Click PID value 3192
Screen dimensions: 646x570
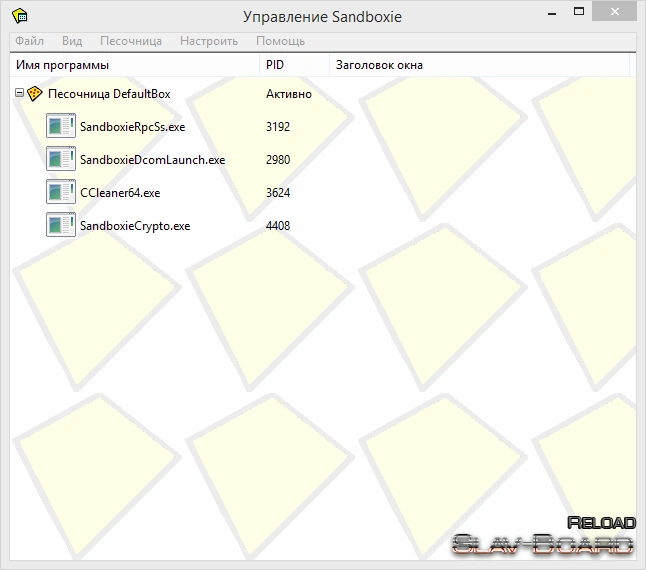click(x=278, y=126)
